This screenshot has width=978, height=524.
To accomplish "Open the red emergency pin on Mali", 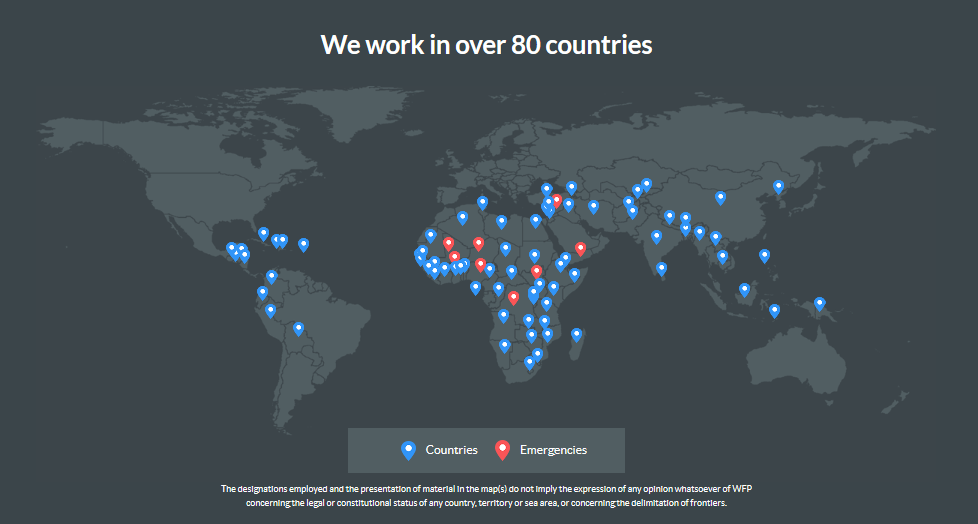I will tap(448, 244).
